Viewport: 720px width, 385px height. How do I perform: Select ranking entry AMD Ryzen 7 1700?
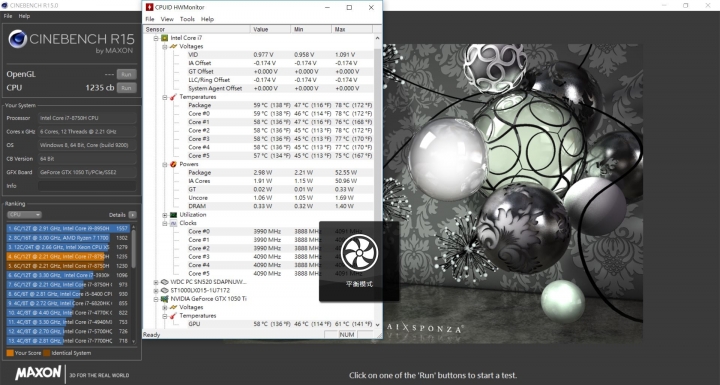(68, 238)
